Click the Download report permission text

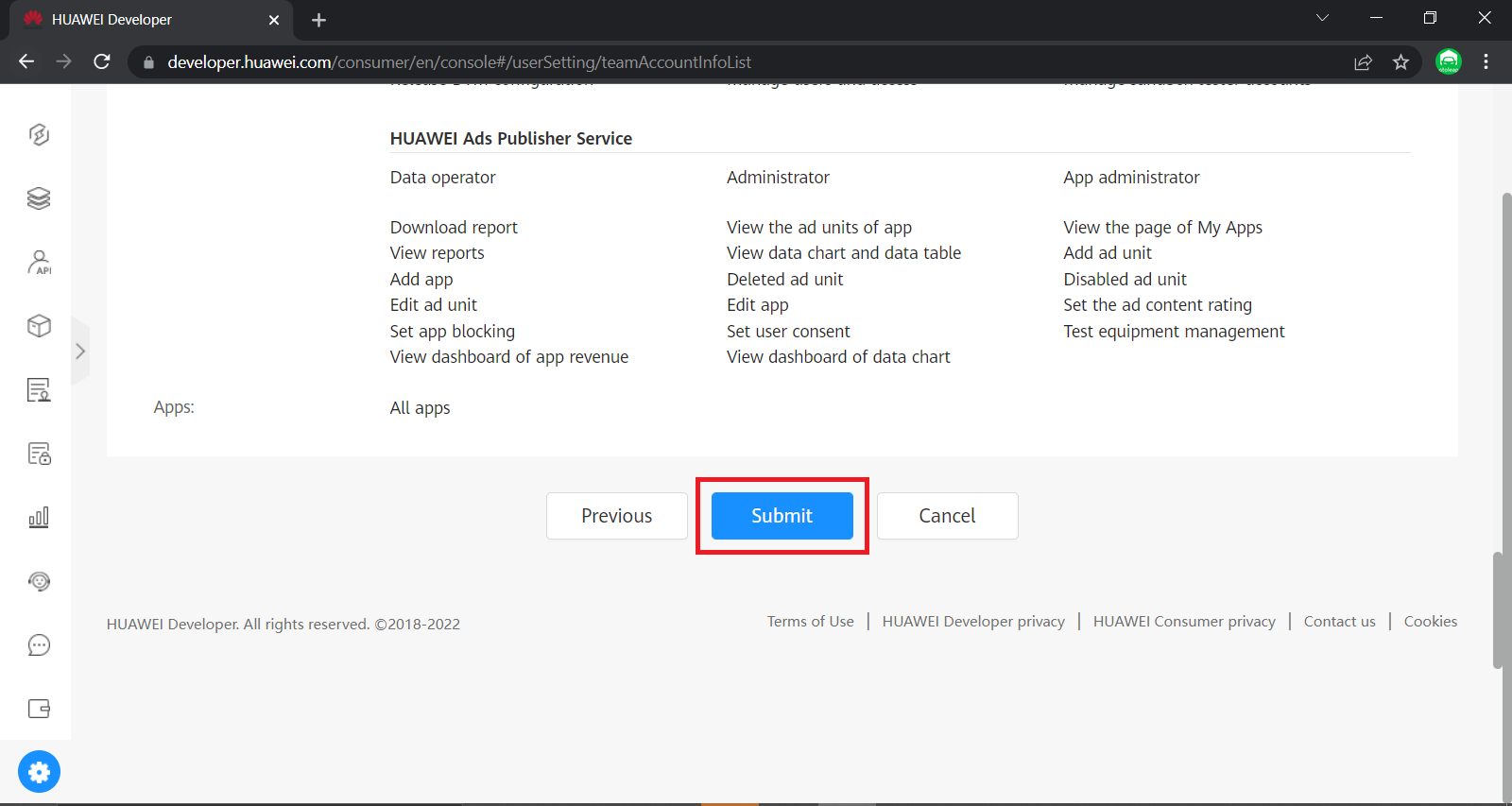[454, 227]
